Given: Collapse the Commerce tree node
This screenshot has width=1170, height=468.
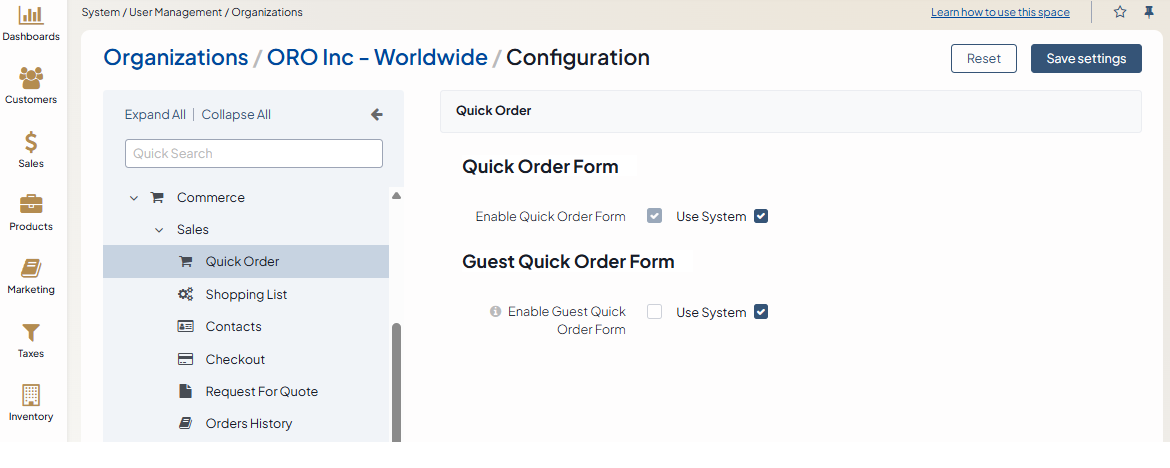Looking at the screenshot, I should [x=134, y=198].
